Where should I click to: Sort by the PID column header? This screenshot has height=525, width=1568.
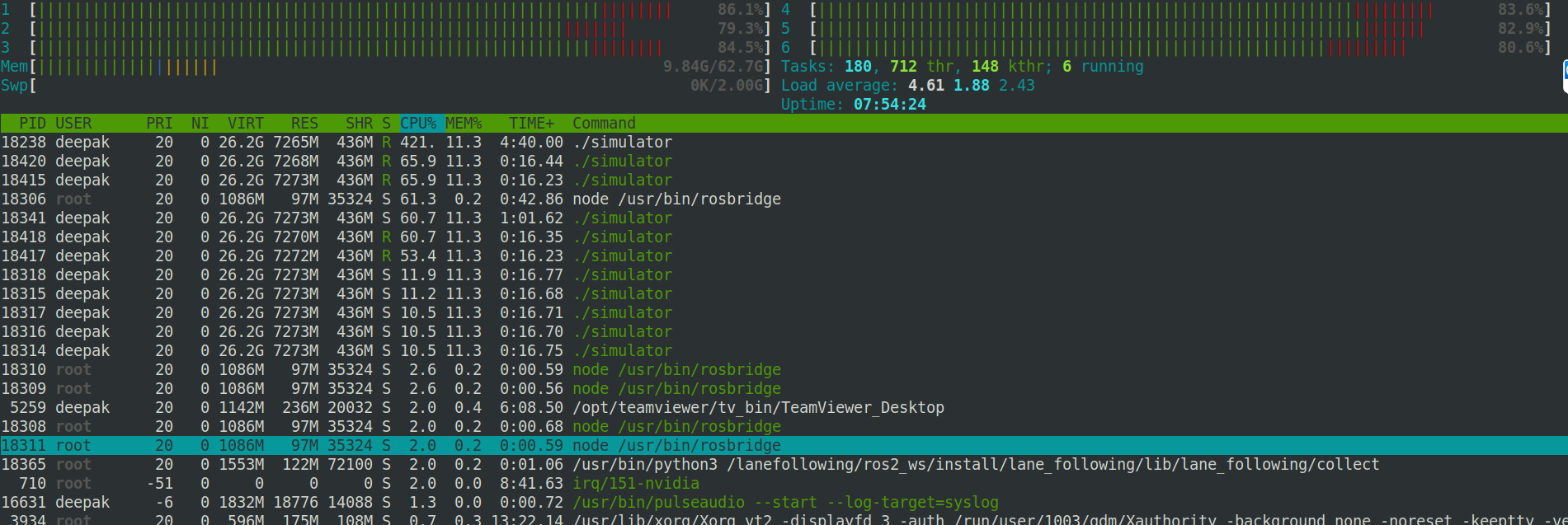click(33, 124)
